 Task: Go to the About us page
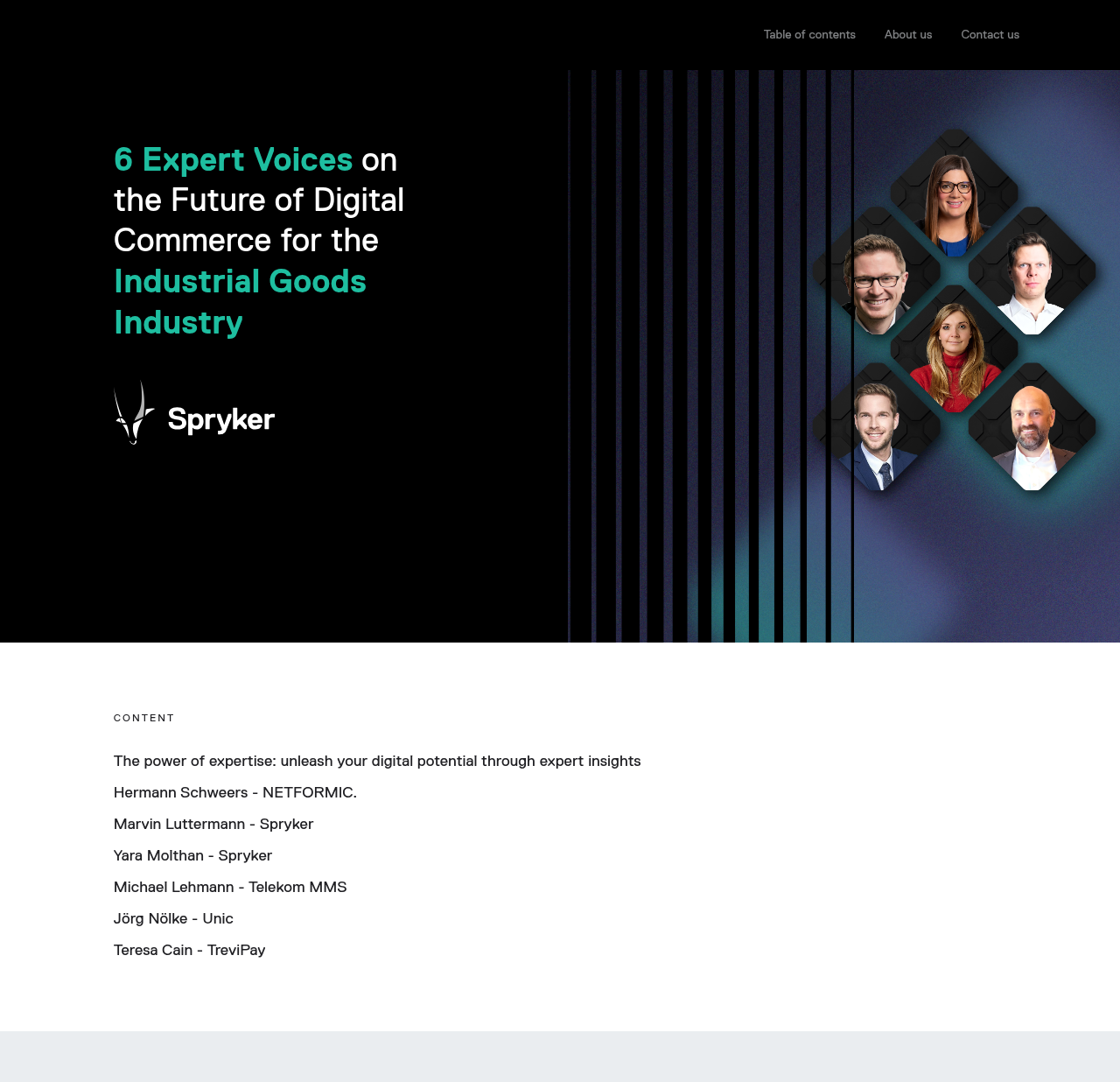coord(907,35)
